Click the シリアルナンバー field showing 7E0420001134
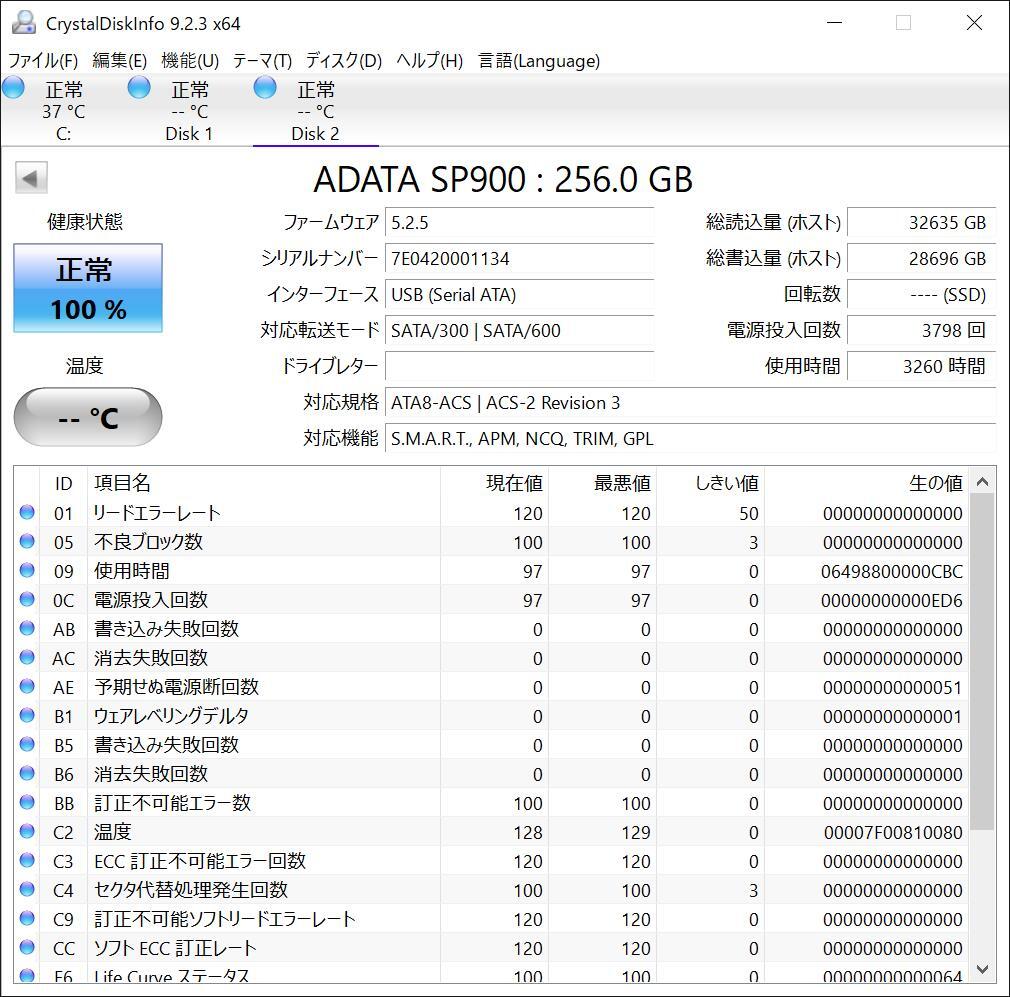This screenshot has height=997, width=1010. pos(520,259)
